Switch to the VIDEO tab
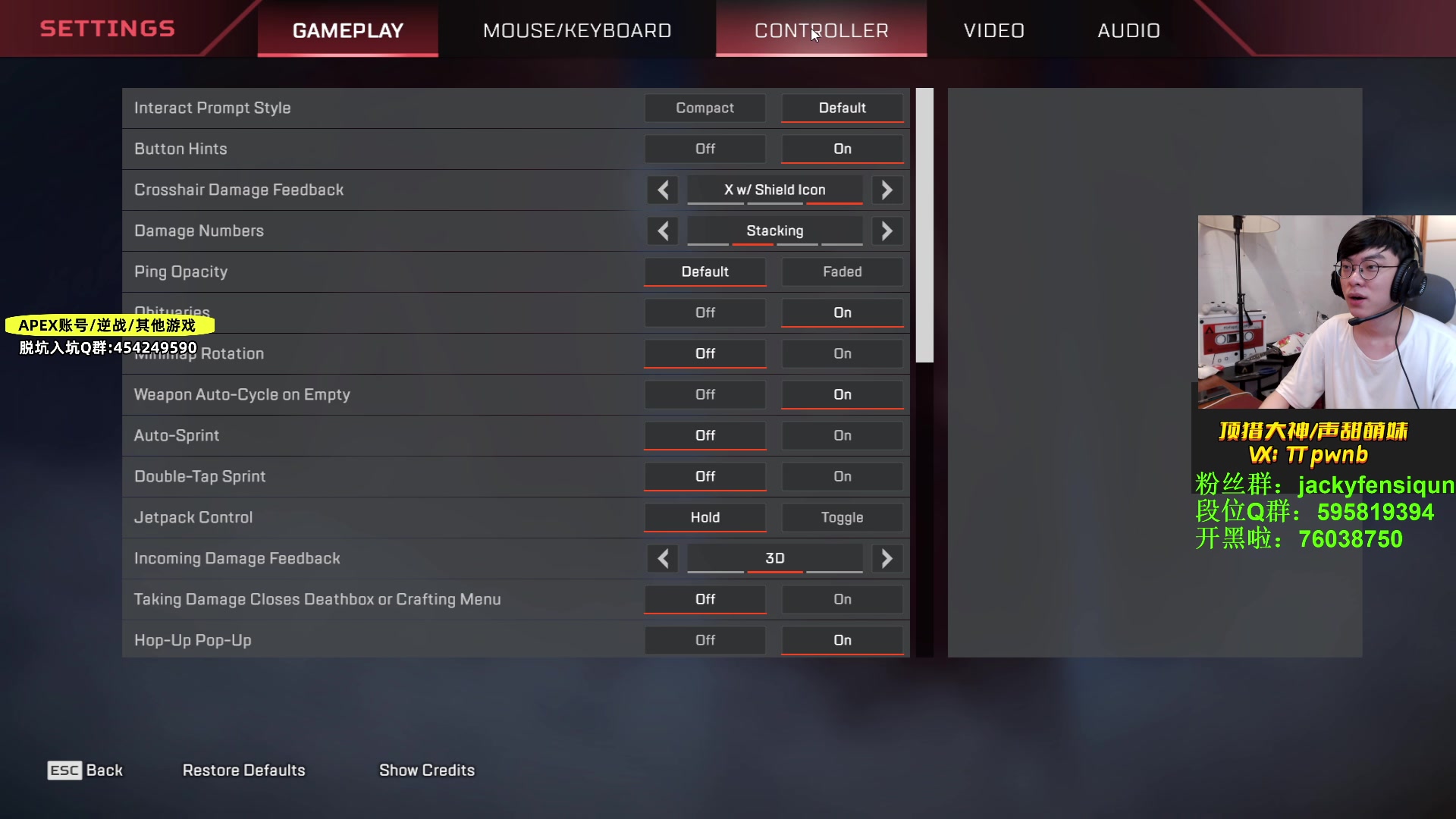The height and width of the screenshot is (819, 1456). 993,30
